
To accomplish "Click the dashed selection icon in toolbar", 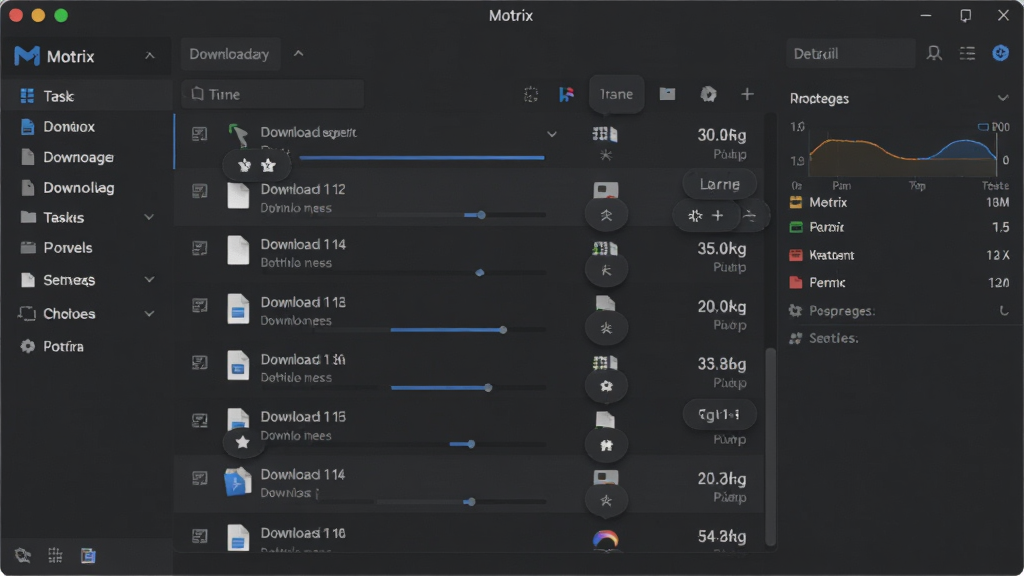I will pos(531,95).
